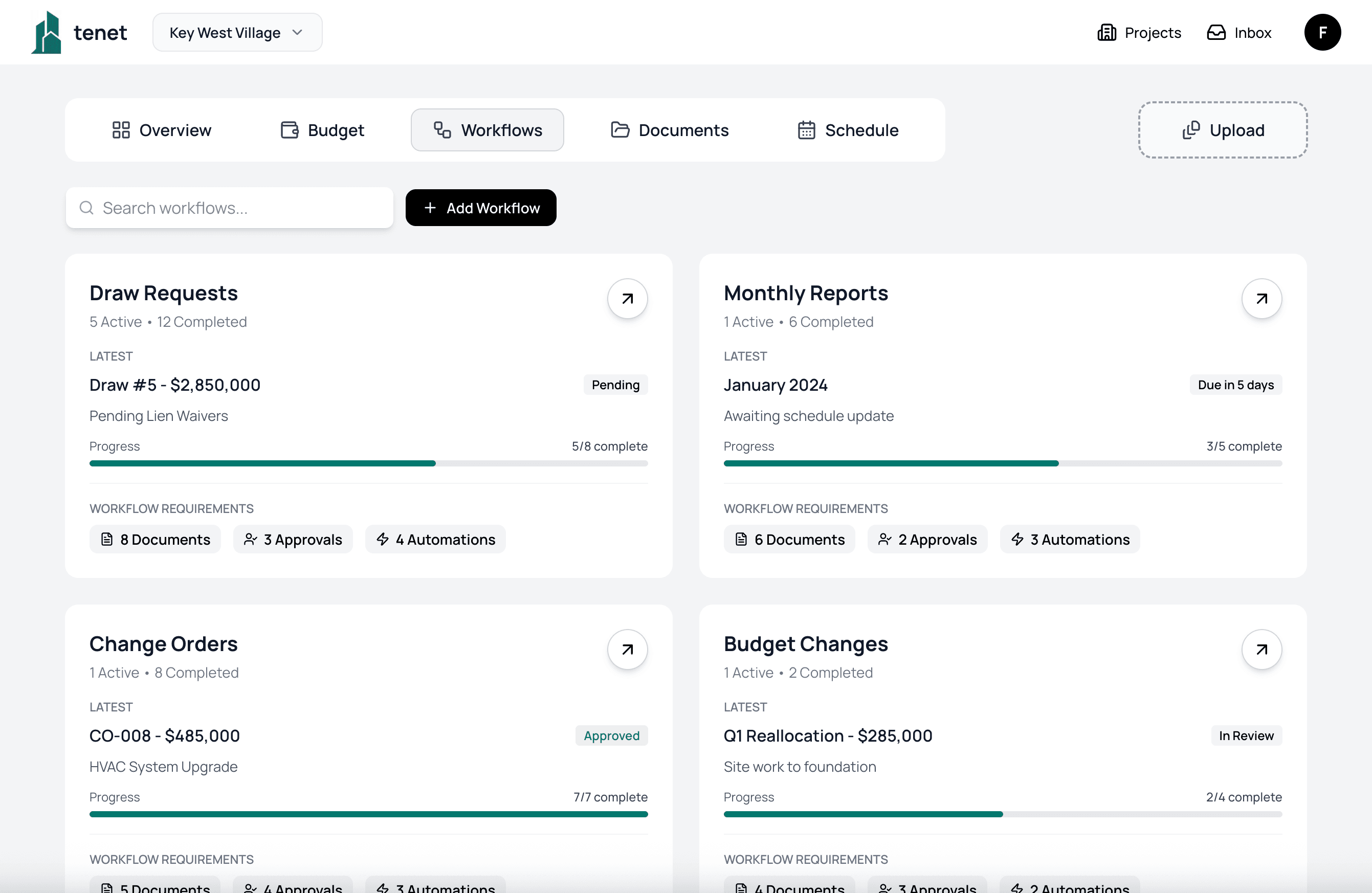Click the Add Workflow button
Image resolution: width=1372 pixels, height=893 pixels.
481,208
